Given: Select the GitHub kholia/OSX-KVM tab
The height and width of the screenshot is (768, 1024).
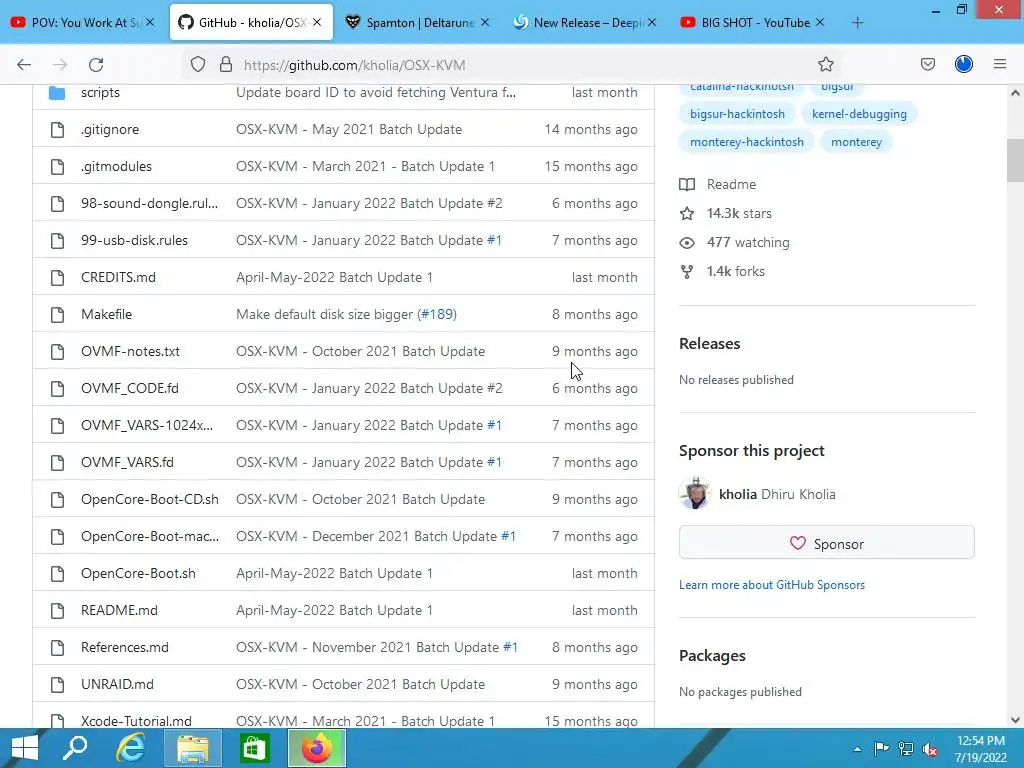Looking at the screenshot, I should coord(251,23).
